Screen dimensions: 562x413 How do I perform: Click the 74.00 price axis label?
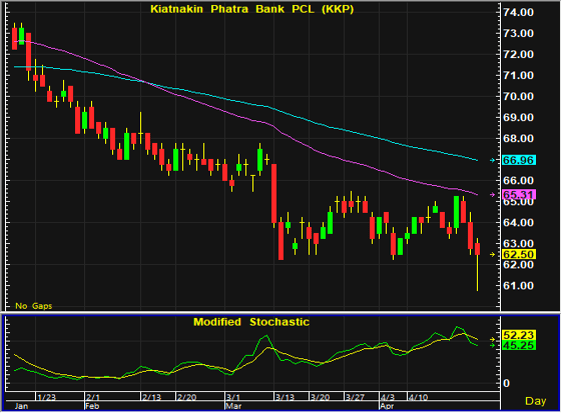518,12
